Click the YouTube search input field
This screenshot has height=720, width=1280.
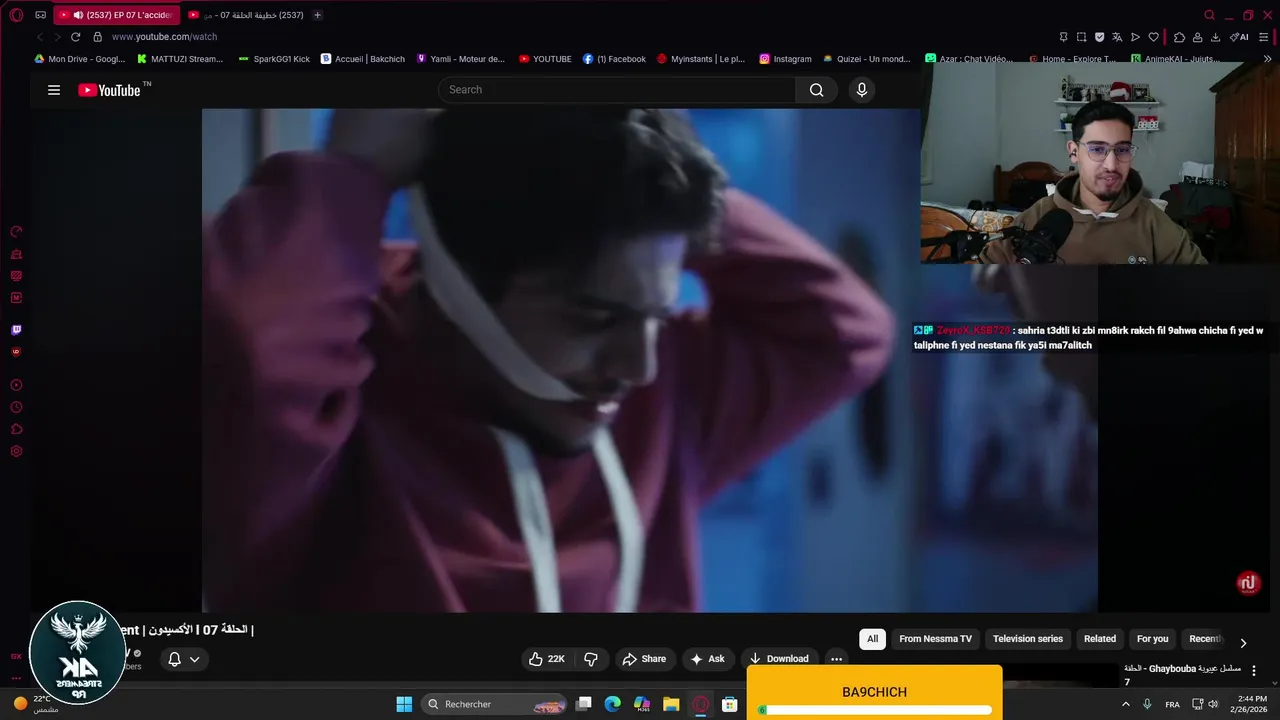617,90
